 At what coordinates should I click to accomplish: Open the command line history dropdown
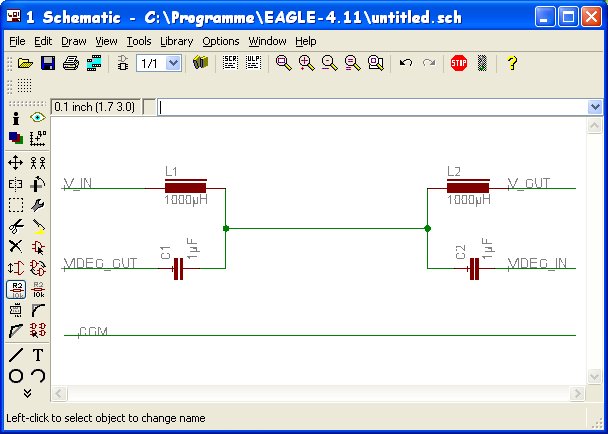(594, 107)
